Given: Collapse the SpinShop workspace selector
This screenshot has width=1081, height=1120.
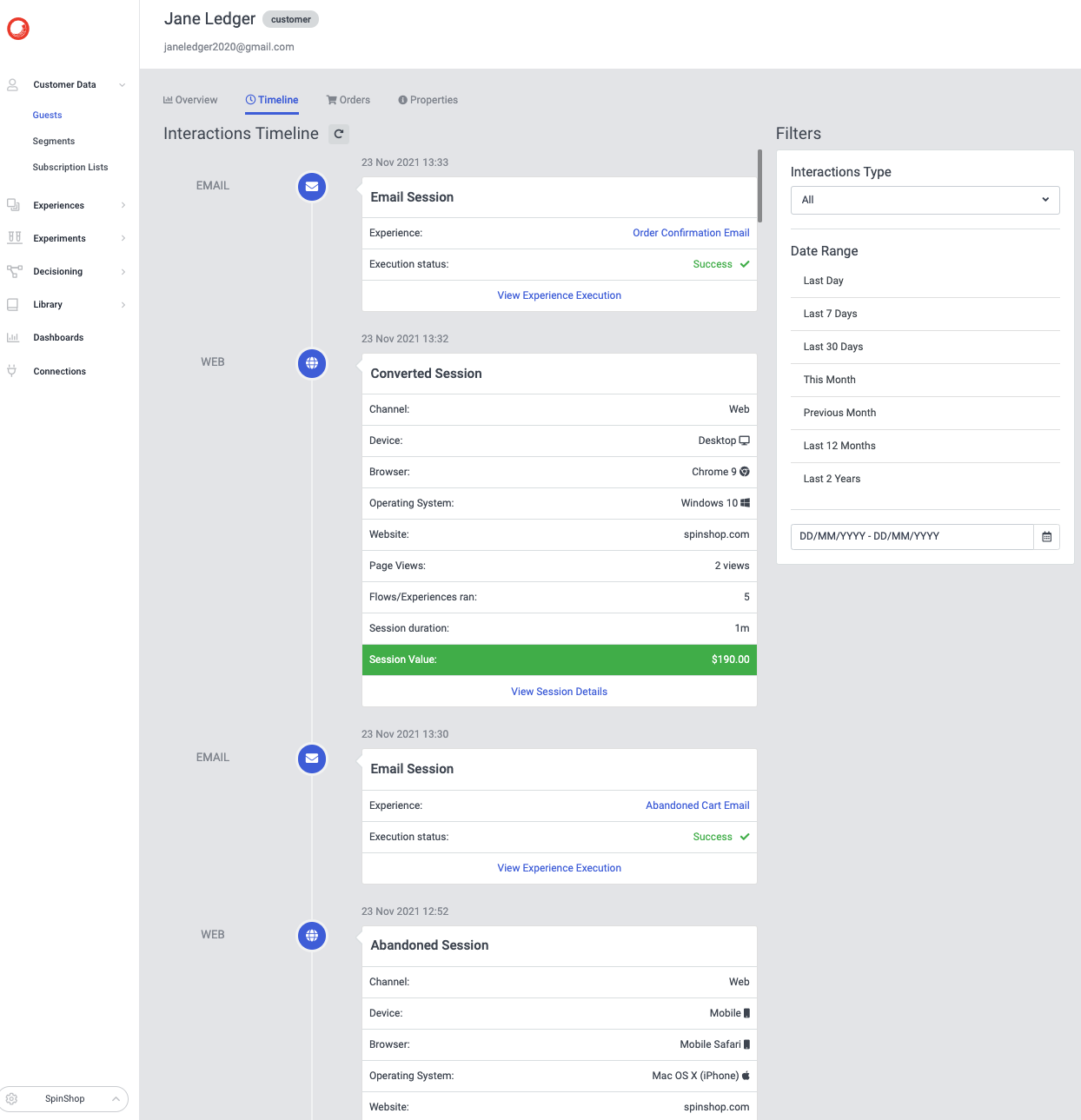Looking at the screenshot, I should tap(116, 1098).
